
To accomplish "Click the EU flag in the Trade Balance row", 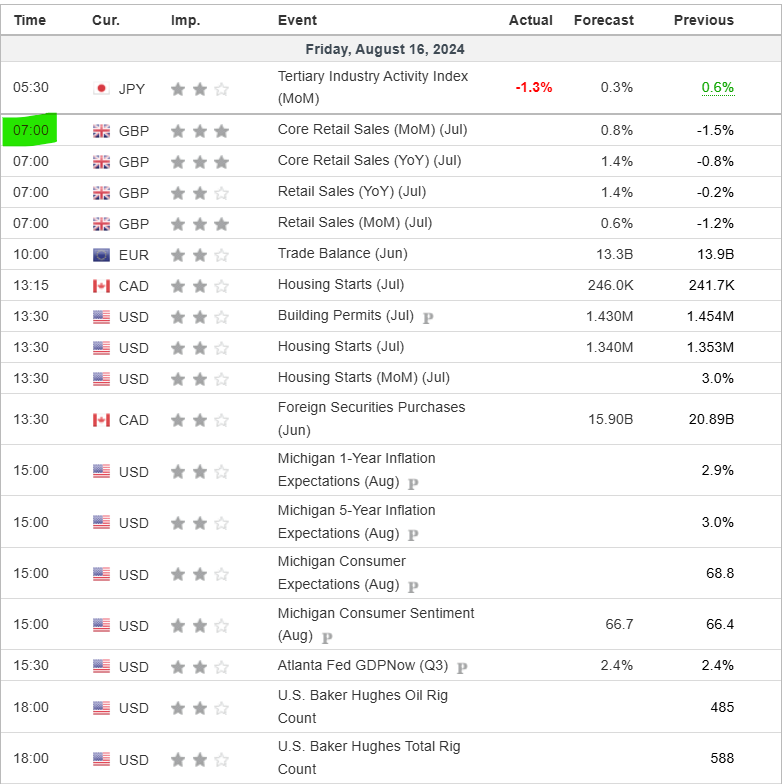I will [x=101, y=254].
